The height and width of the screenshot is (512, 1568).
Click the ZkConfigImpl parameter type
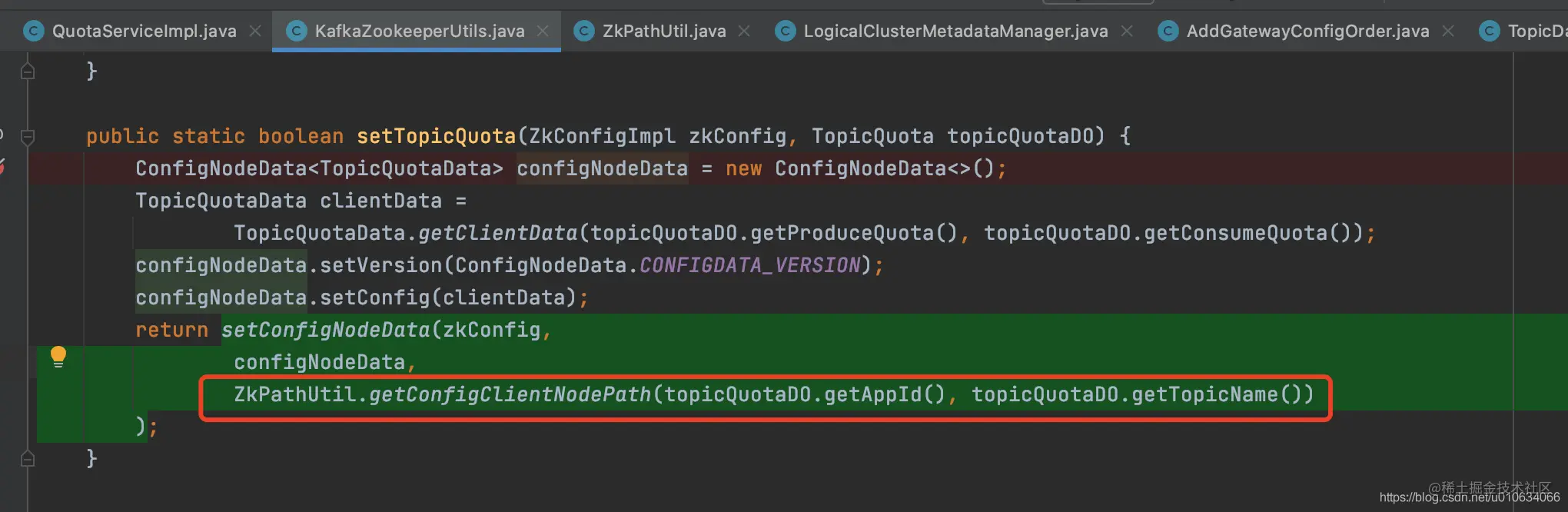(603, 136)
